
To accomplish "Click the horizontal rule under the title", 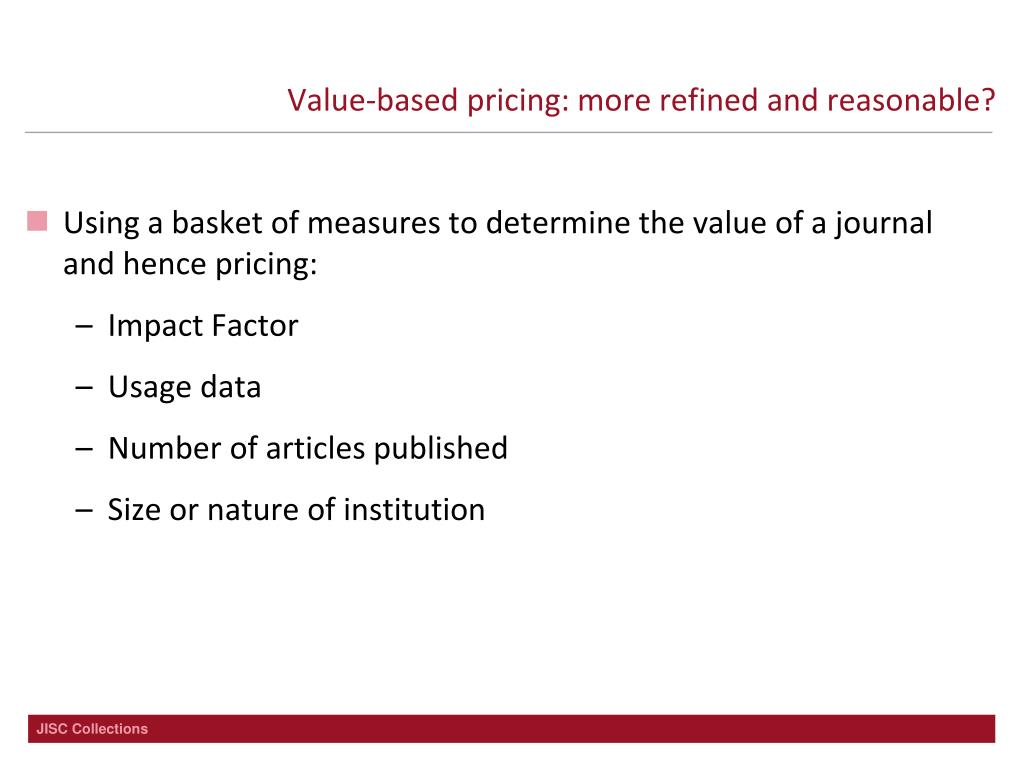I will point(509,133).
